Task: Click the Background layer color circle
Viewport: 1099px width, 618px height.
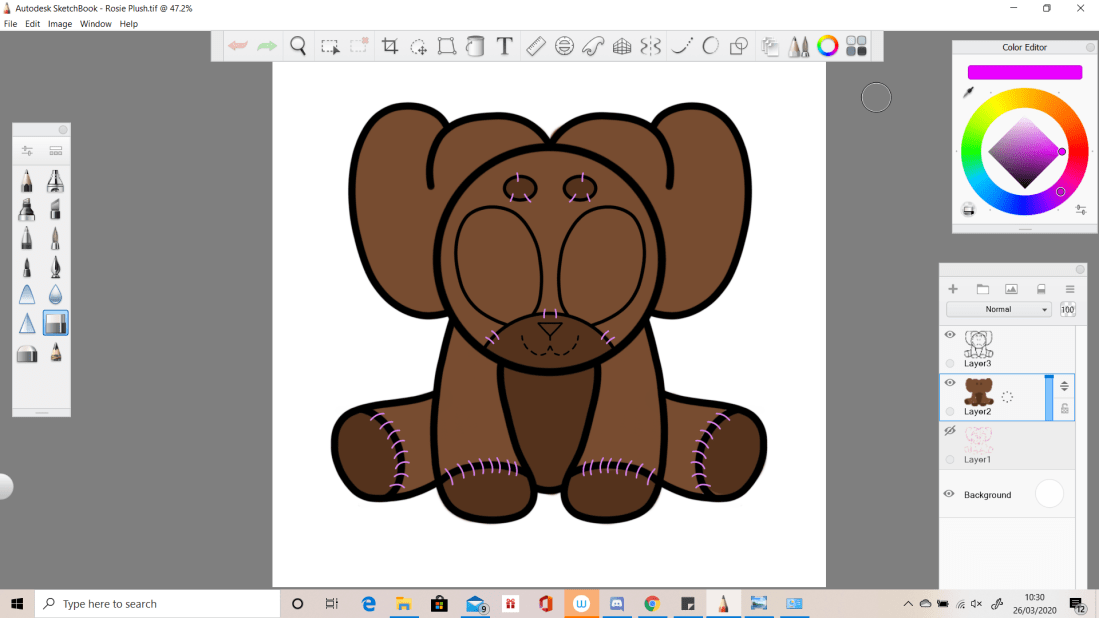Action: (x=1049, y=494)
